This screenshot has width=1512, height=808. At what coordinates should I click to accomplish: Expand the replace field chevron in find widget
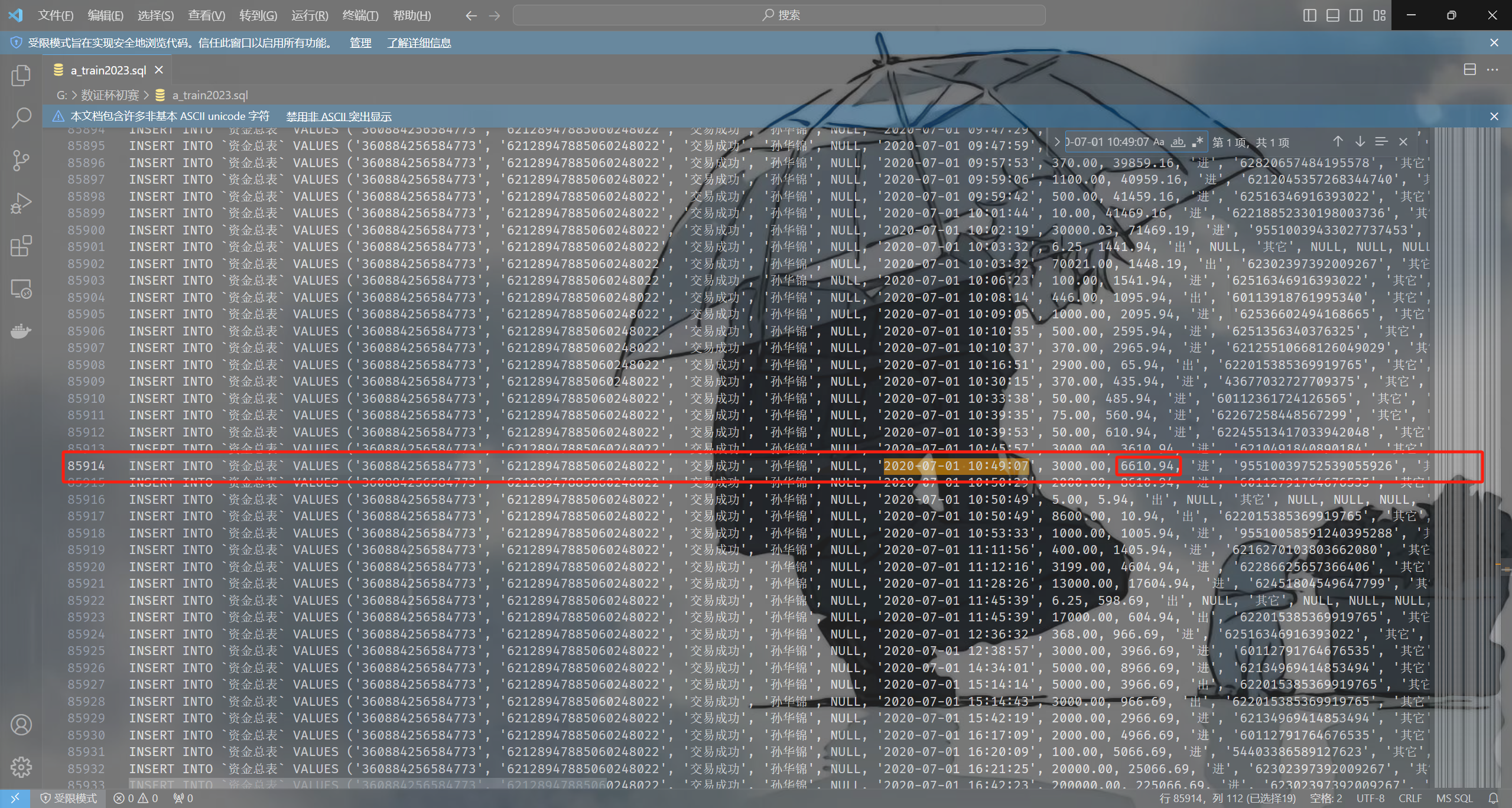[x=1057, y=142]
